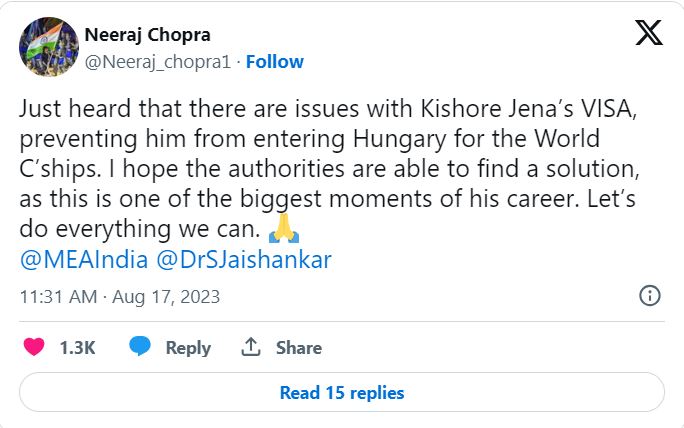This screenshot has height=428, width=684.
Task: Open the @MEAIndia mention
Action: tap(84, 260)
